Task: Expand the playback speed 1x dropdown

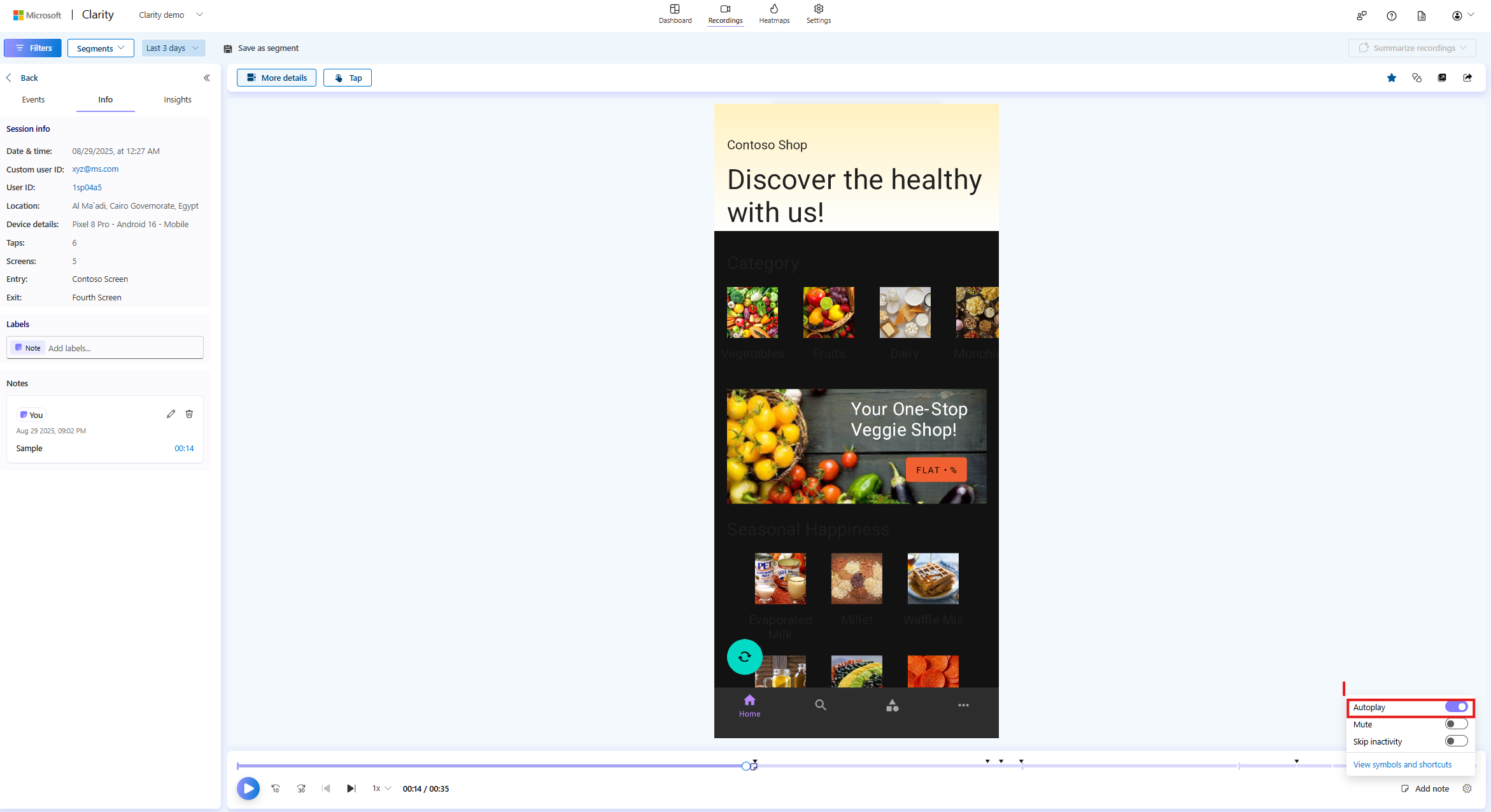Action: click(380, 788)
